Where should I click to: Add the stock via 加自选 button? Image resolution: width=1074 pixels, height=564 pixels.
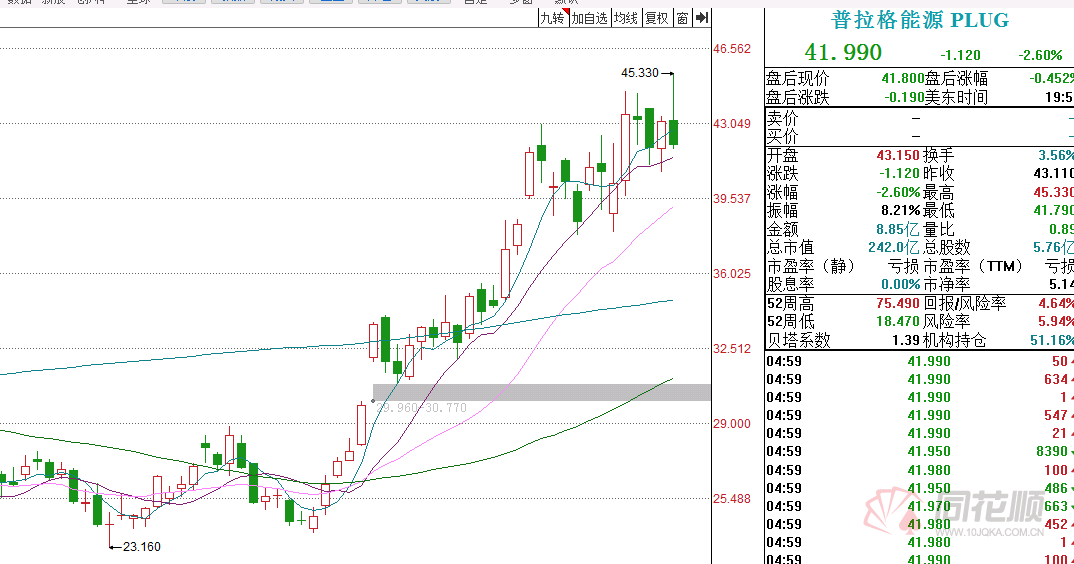coord(590,17)
